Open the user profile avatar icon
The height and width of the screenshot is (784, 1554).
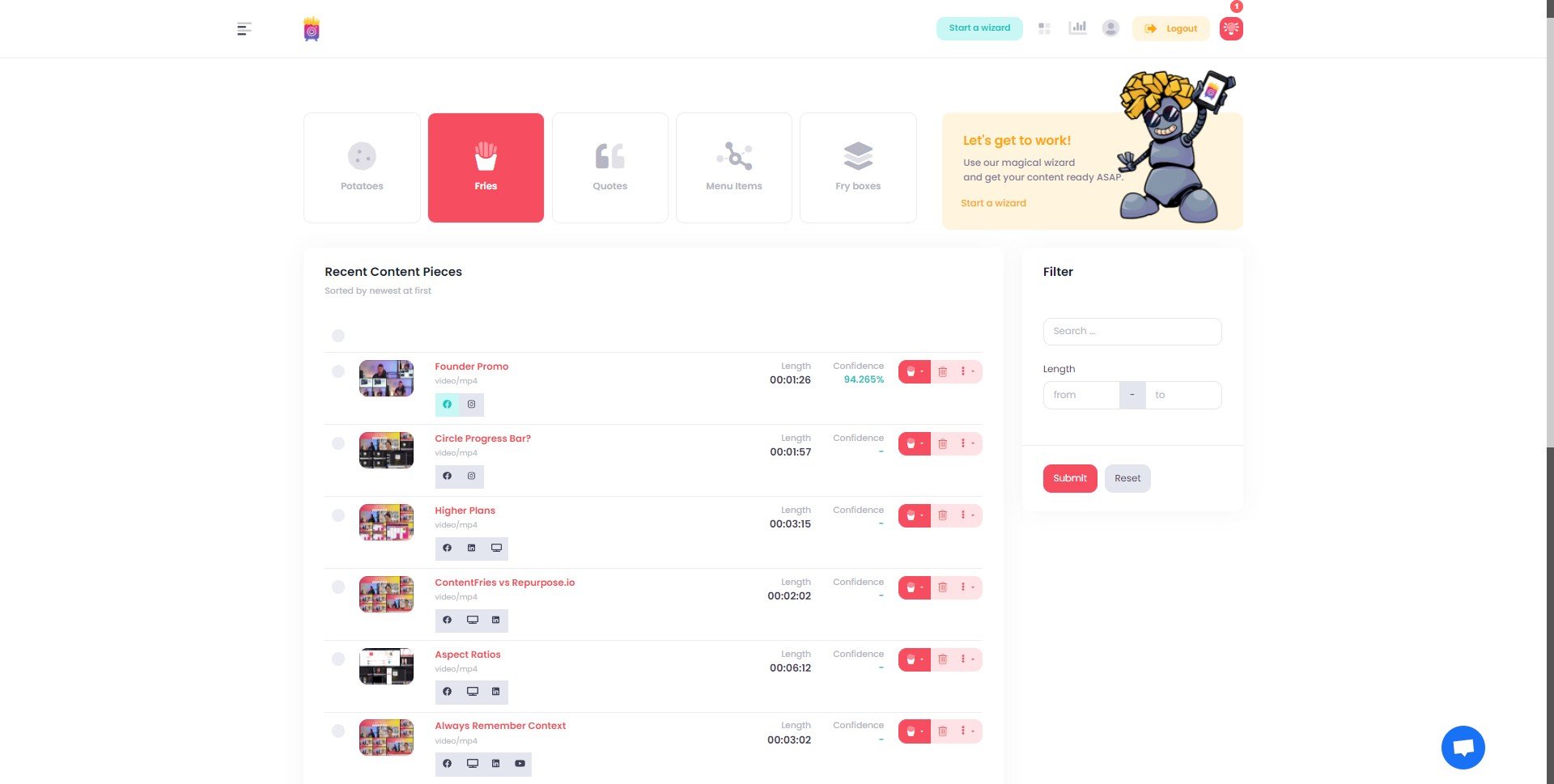[1110, 28]
